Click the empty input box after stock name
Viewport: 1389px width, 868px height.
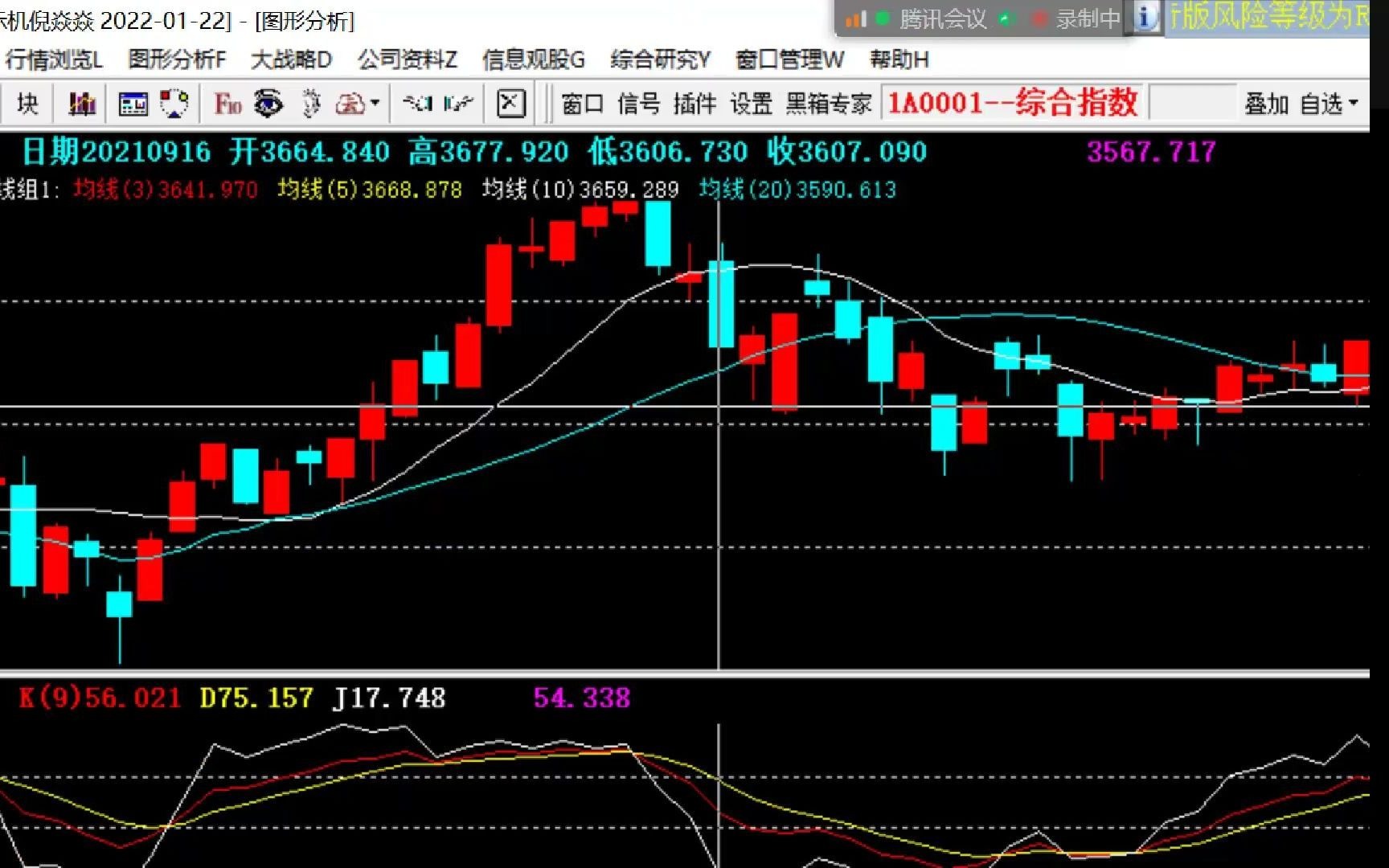1192,103
